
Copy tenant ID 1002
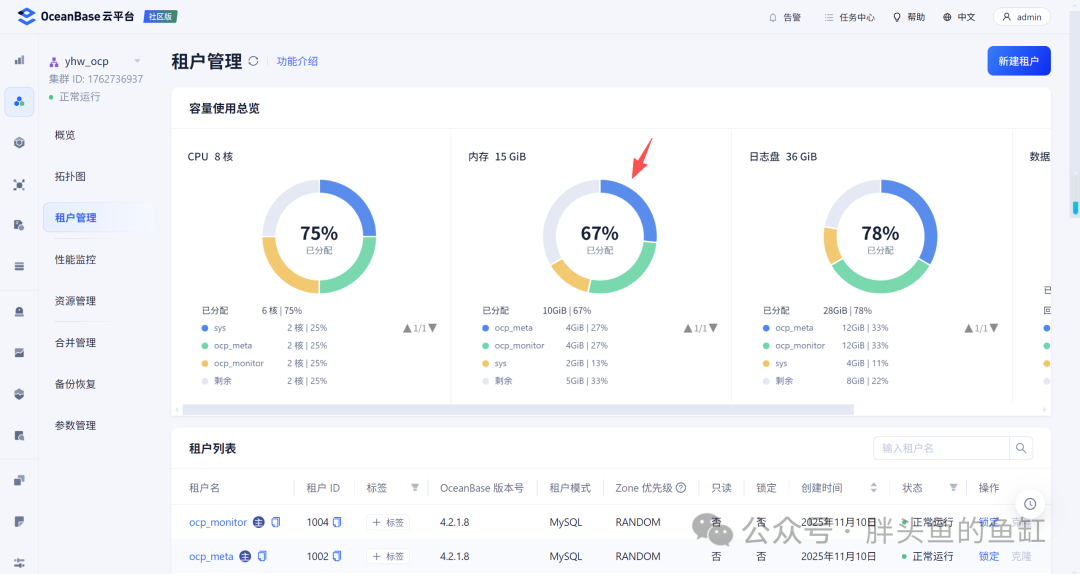tap(337, 556)
